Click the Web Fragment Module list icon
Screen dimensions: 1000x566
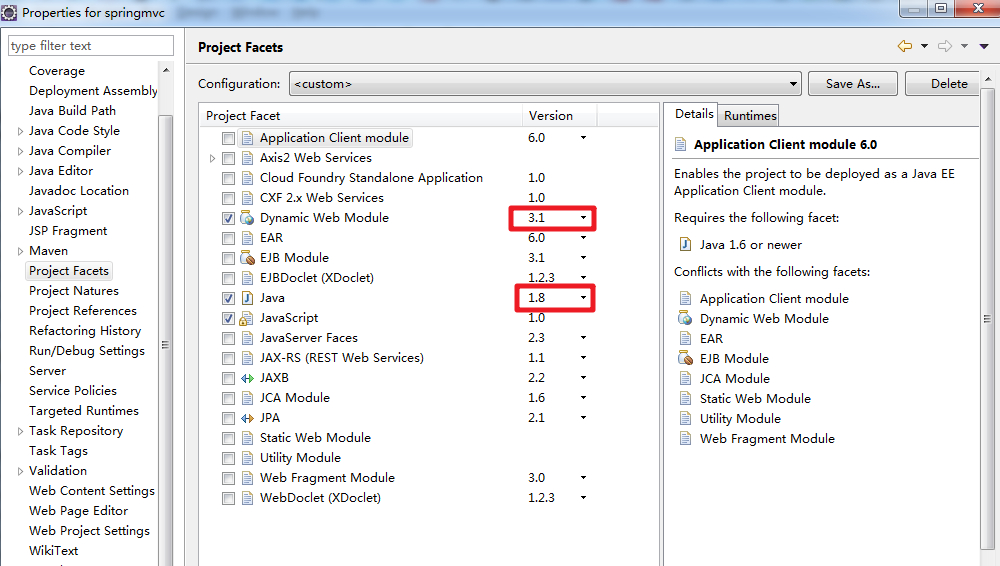point(247,478)
